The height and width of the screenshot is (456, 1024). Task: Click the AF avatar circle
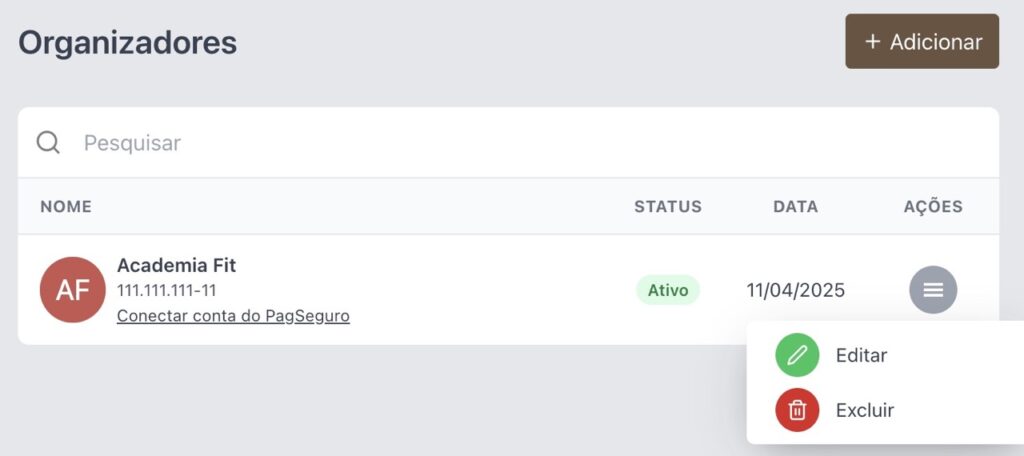pos(72,289)
